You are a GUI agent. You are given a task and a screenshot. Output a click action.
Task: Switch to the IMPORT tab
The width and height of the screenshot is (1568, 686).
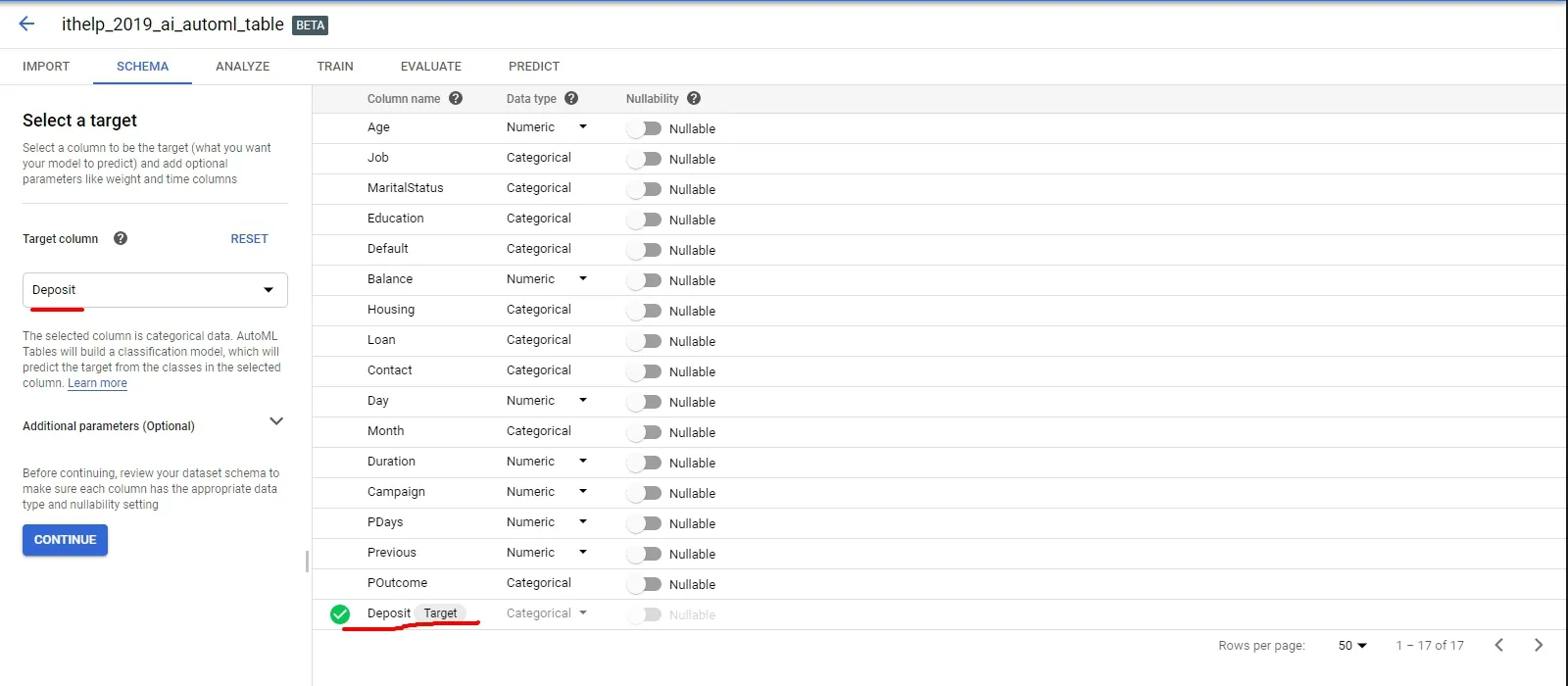click(46, 67)
